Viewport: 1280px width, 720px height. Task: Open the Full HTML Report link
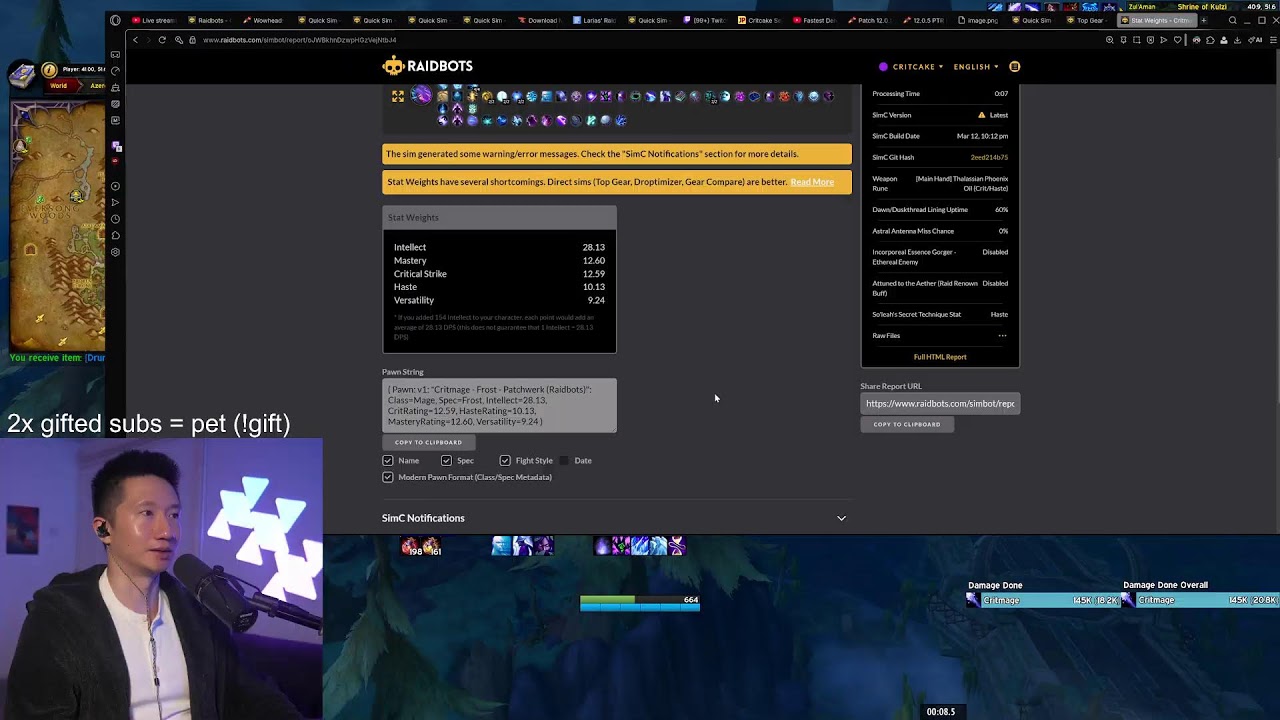coord(940,357)
